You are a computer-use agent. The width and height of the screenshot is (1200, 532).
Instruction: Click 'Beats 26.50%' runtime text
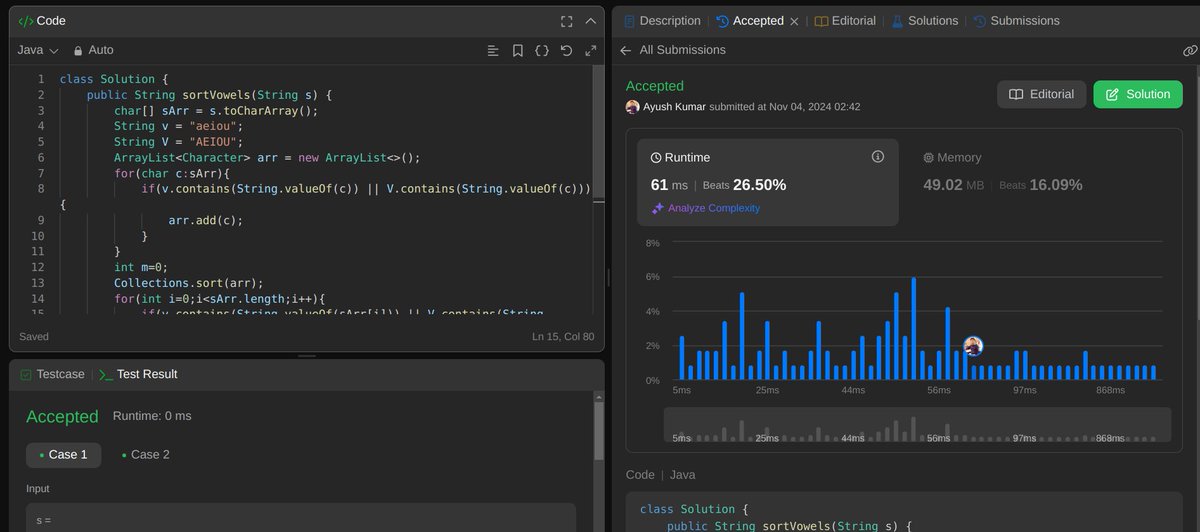pyautogui.click(x=745, y=185)
